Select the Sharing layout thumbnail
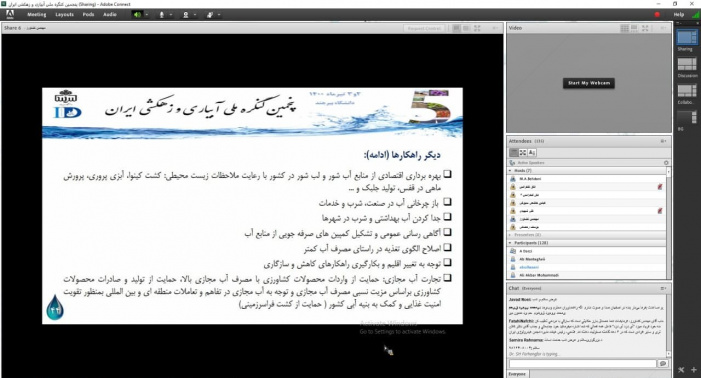The image size is (701, 378). coord(687,37)
